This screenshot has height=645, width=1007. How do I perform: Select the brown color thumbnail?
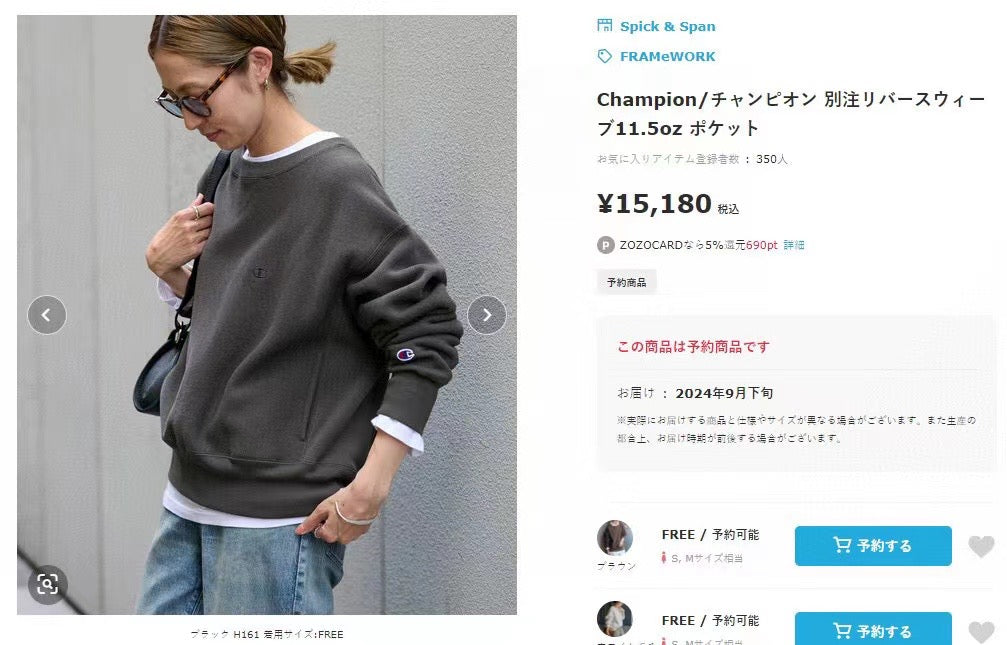(615, 538)
